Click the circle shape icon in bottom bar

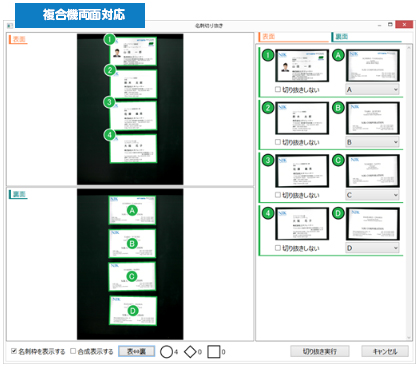point(166,352)
